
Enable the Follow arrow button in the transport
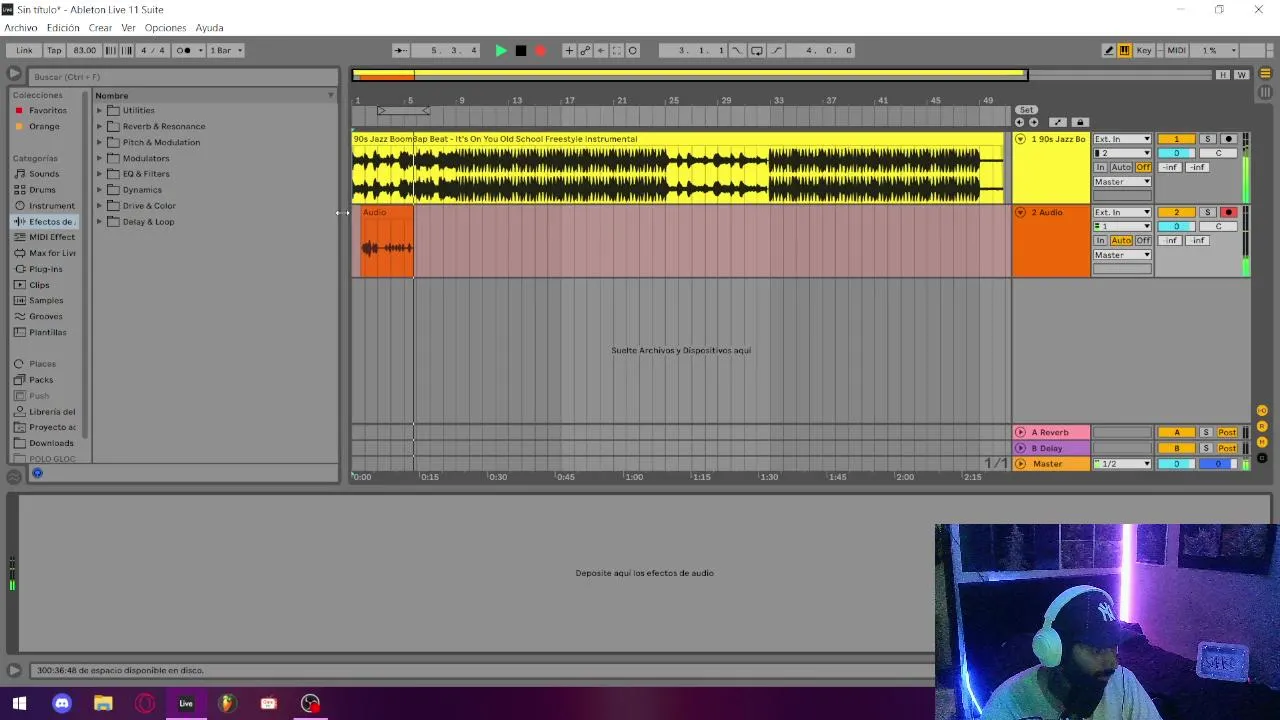point(400,50)
